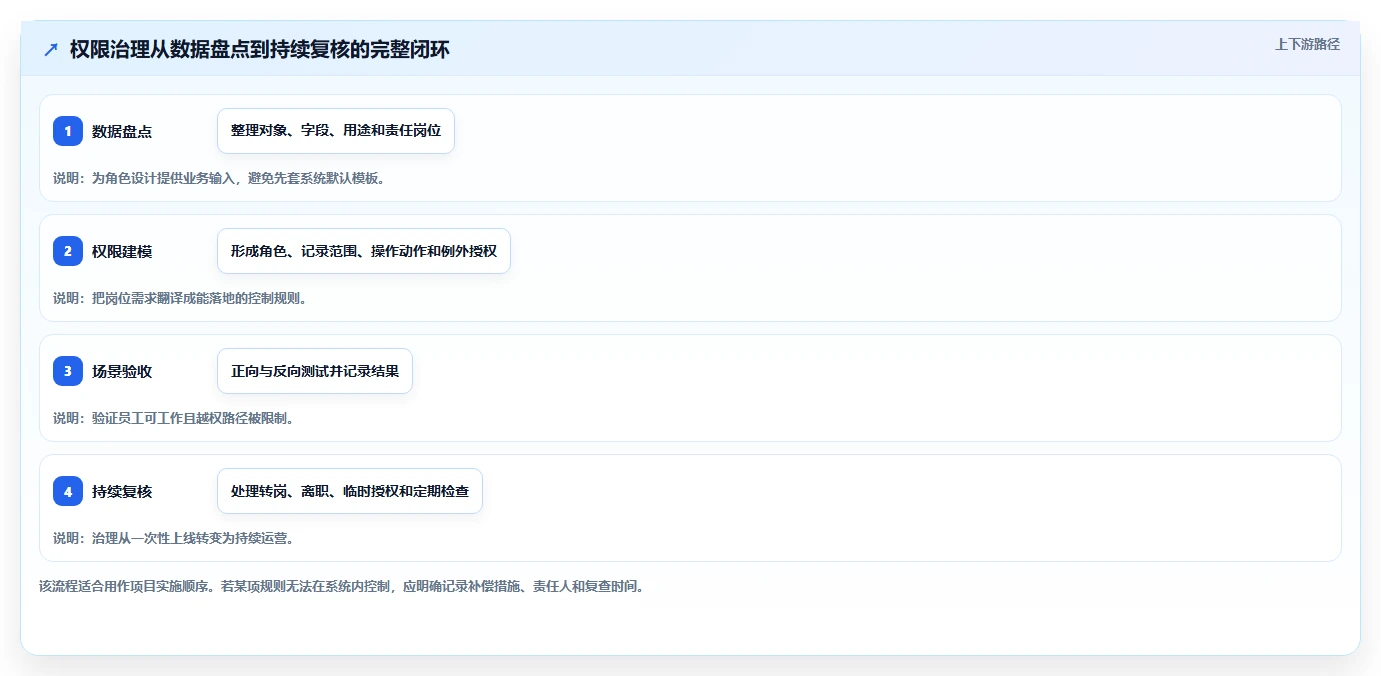The width and height of the screenshot is (1381, 676).
Task: Select the step 1 number badge
Action: [68, 131]
